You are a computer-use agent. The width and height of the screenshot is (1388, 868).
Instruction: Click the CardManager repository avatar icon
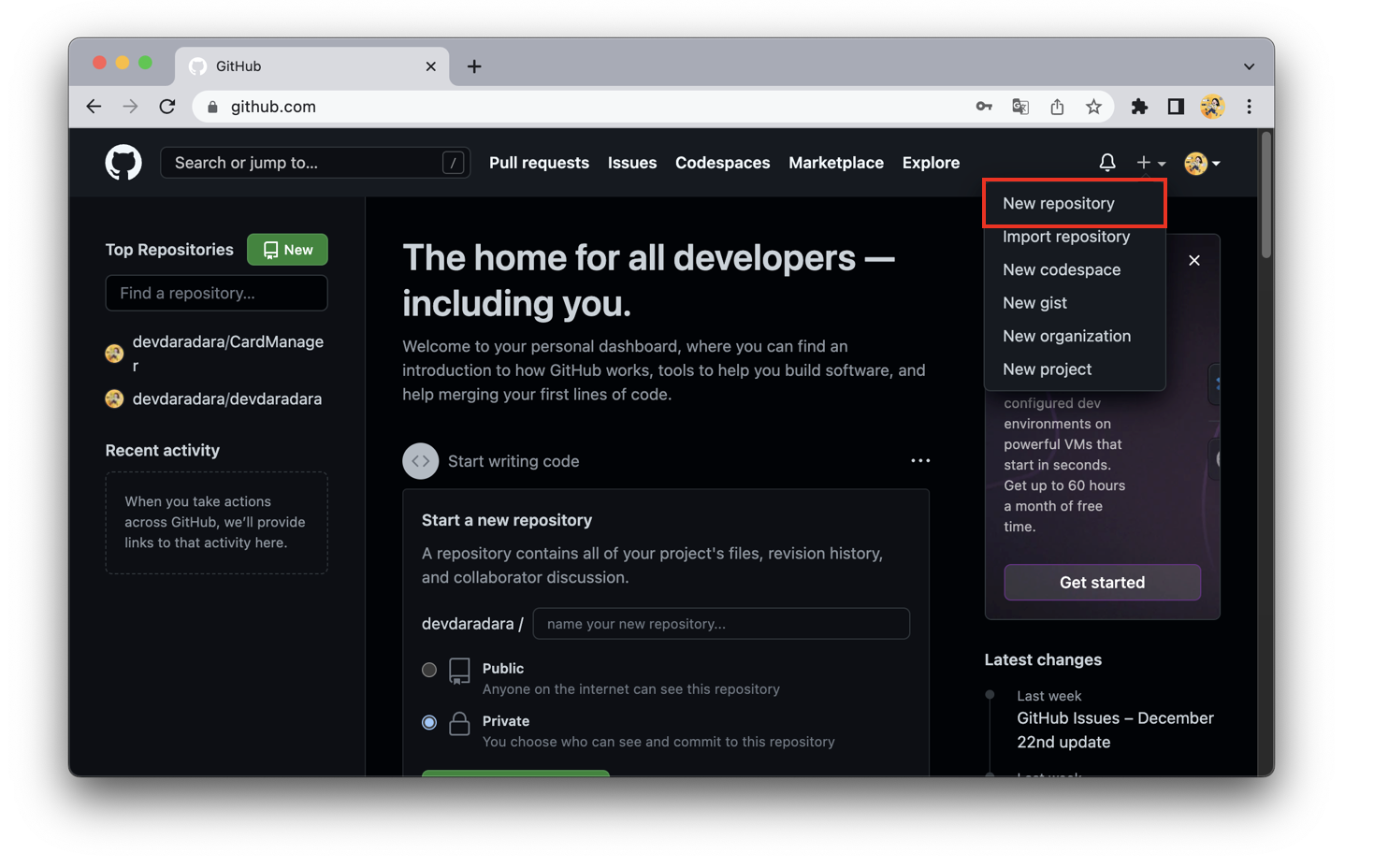click(x=114, y=354)
